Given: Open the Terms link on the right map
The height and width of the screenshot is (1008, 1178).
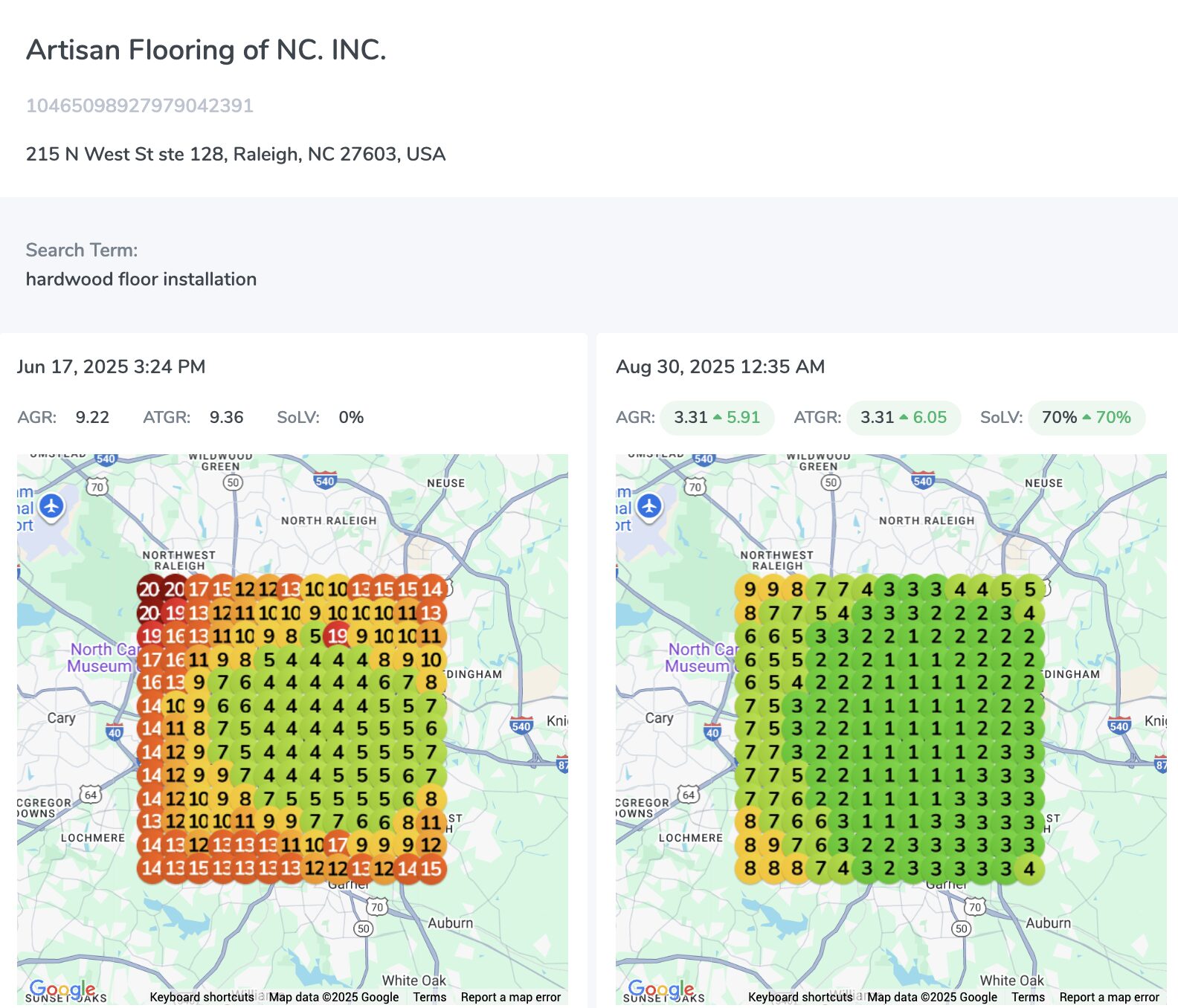Looking at the screenshot, I should pyautogui.click(x=1028, y=998).
